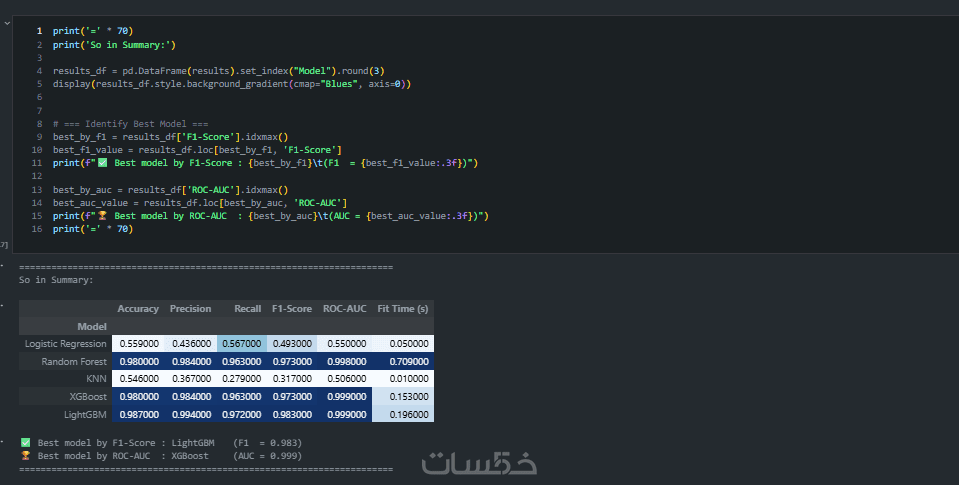Click the Precision column header

[x=190, y=309]
